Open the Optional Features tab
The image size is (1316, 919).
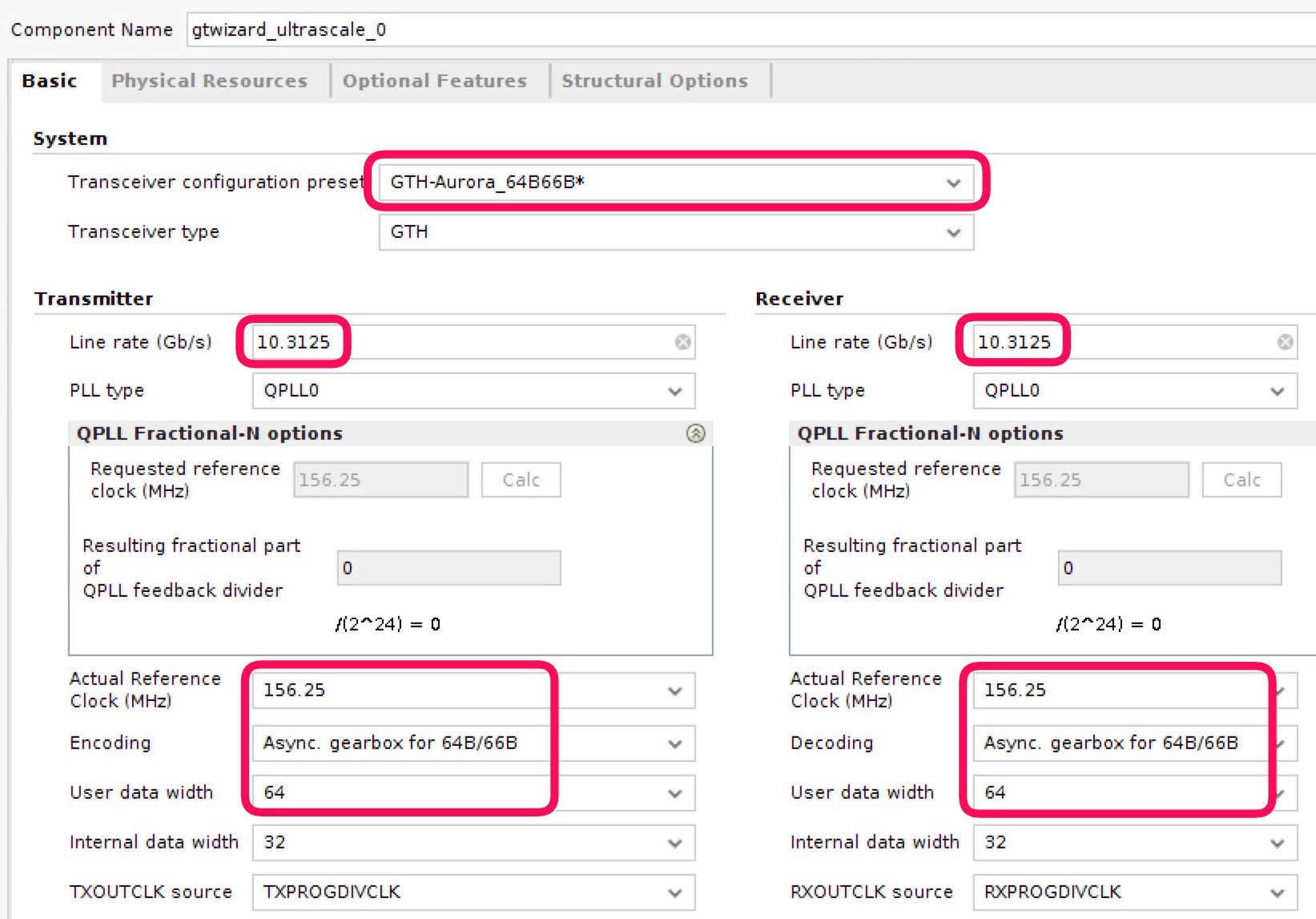435,81
